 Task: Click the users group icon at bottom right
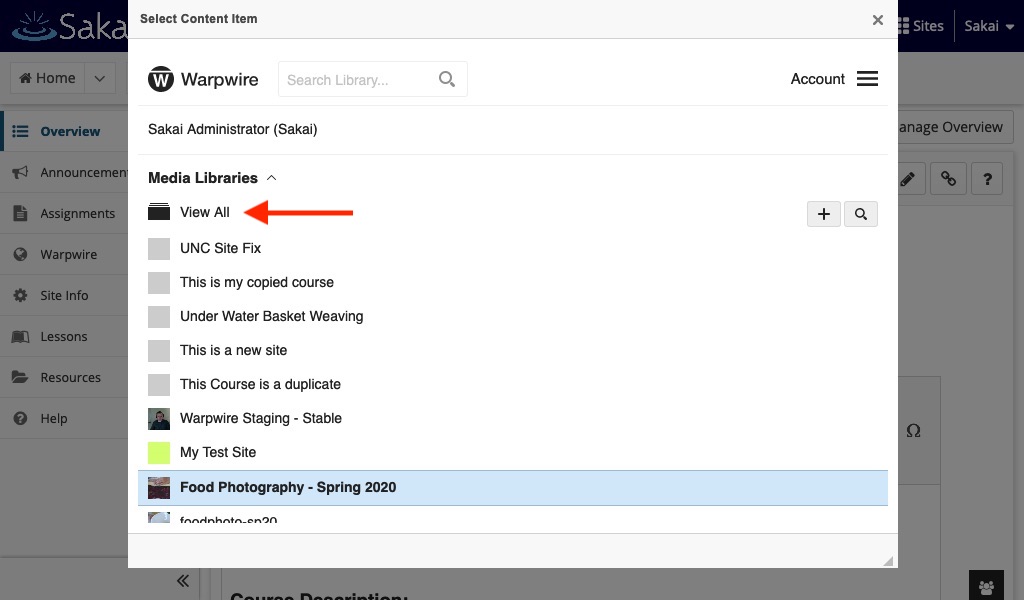pyautogui.click(x=986, y=587)
